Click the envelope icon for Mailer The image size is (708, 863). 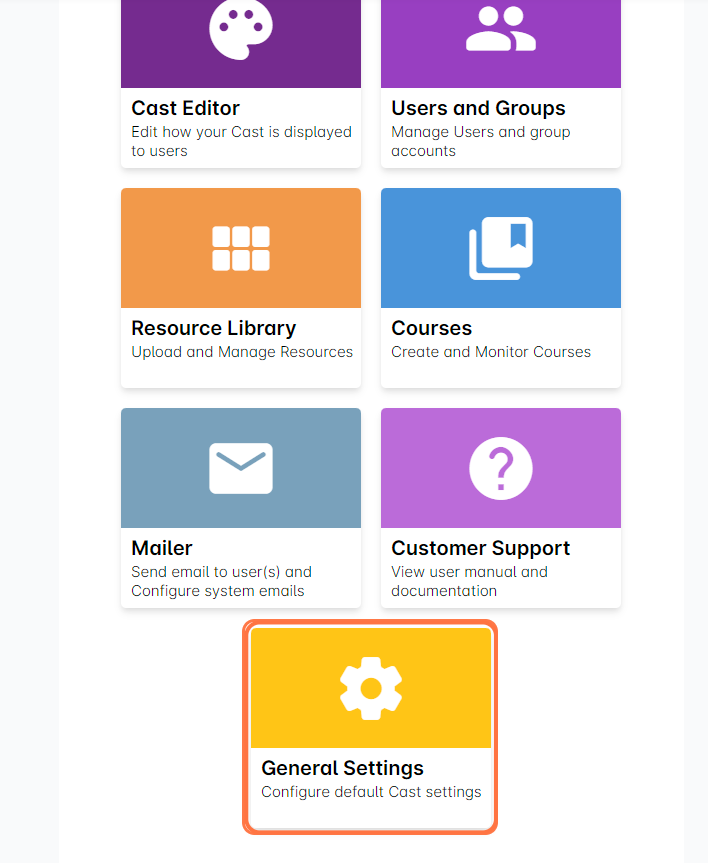click(241, 468)
